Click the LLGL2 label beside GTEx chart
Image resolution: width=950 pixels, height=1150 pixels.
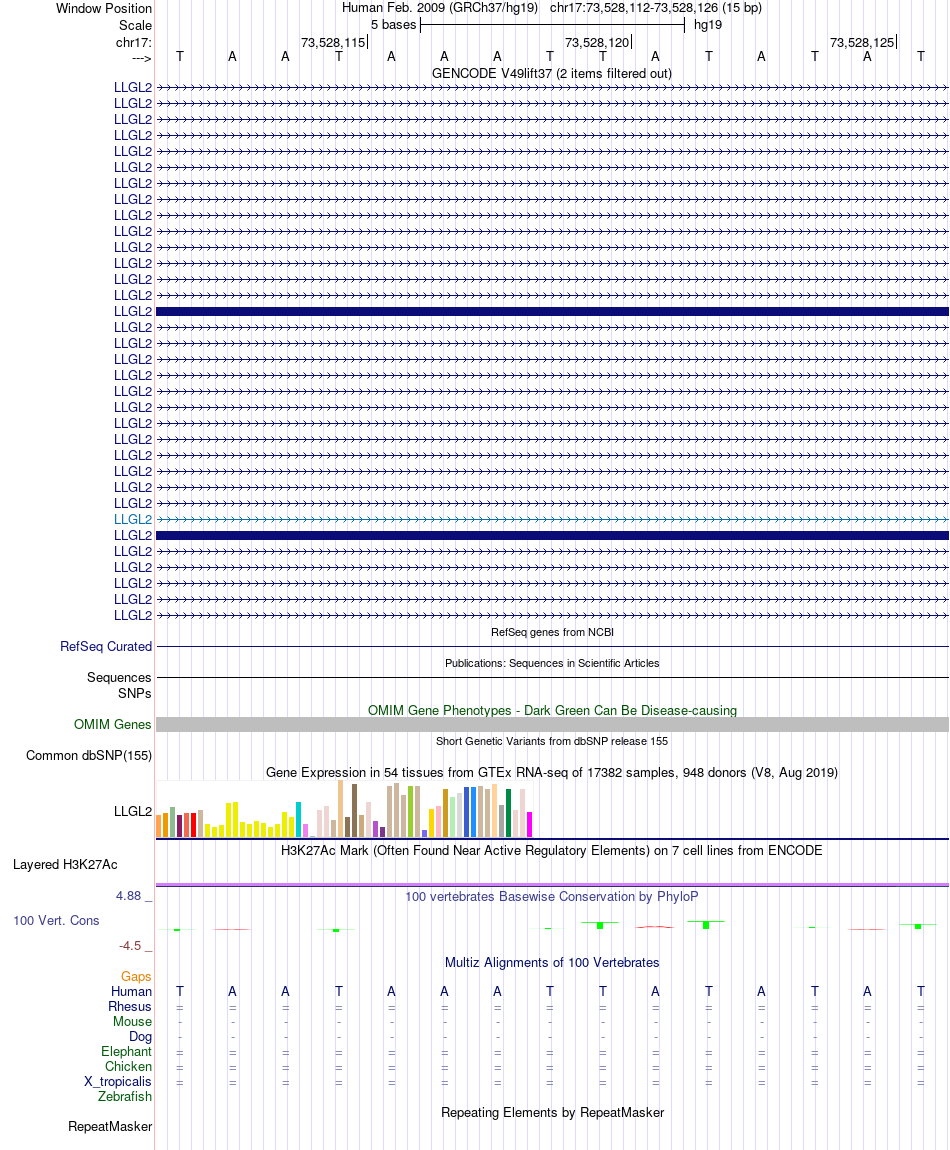click(x=133, y=811)
